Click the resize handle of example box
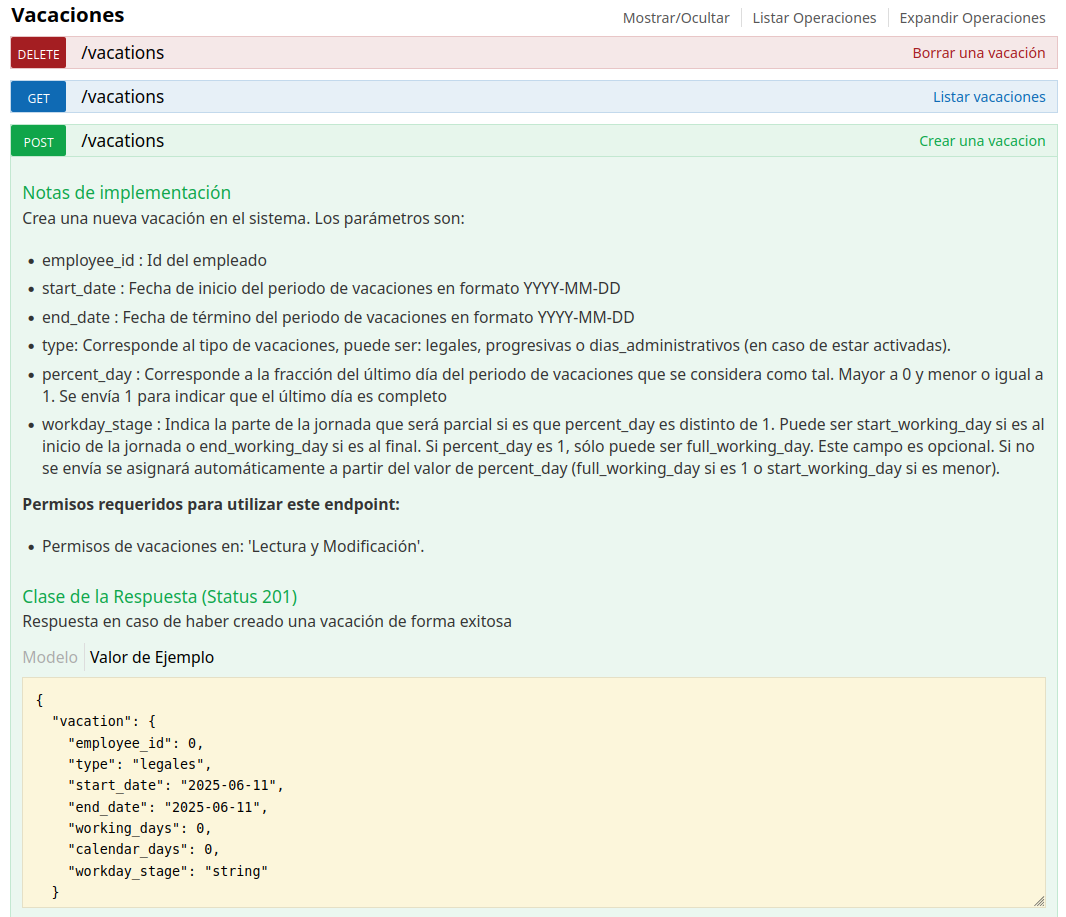Screen dimensions: 1066x917 coord(1039,901)
